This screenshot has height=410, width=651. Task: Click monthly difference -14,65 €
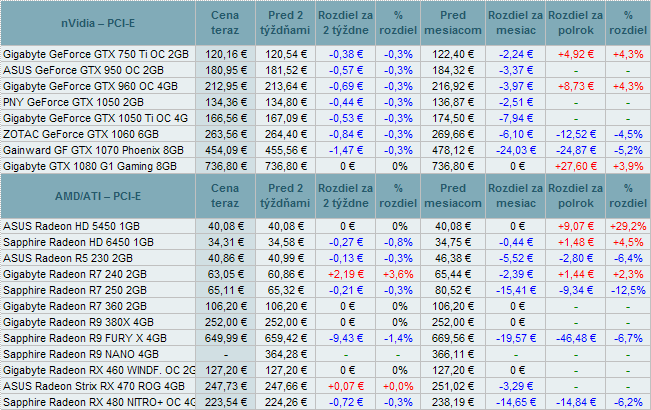pyautogui.click(x=516, y=402)
